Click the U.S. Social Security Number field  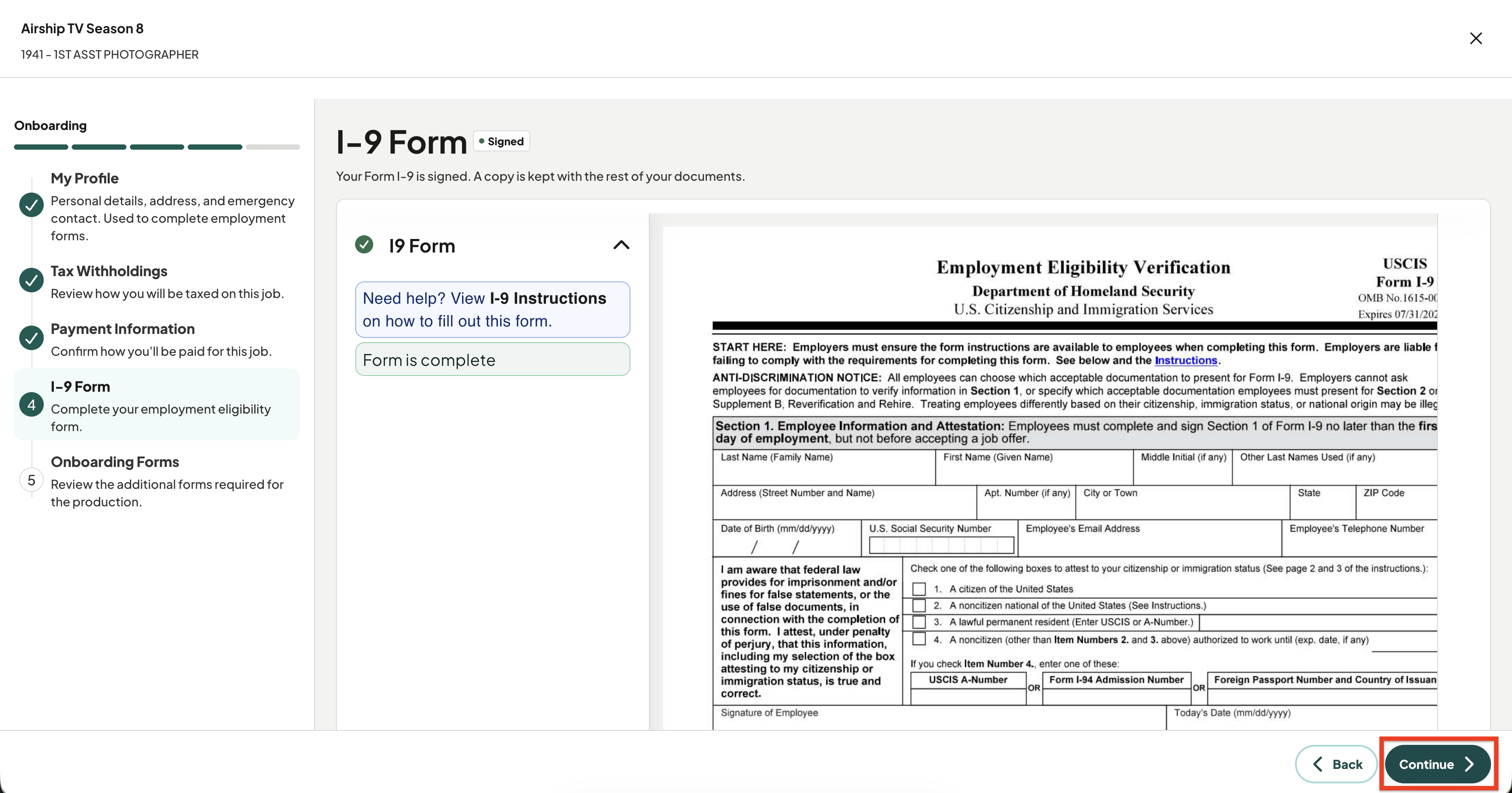click(x=941, y=545)
